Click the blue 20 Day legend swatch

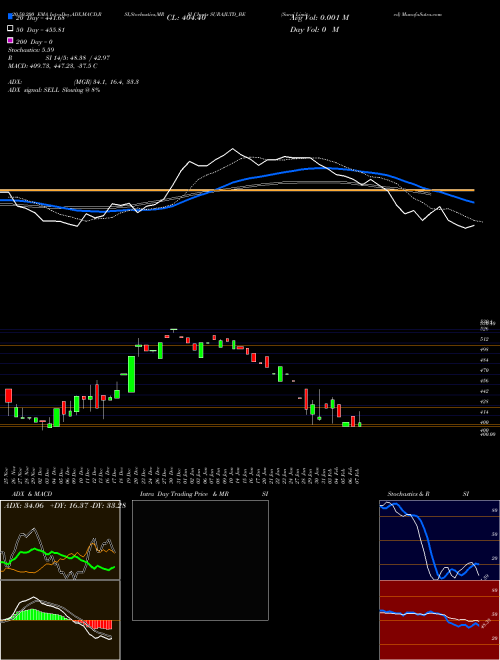point(10,16)
